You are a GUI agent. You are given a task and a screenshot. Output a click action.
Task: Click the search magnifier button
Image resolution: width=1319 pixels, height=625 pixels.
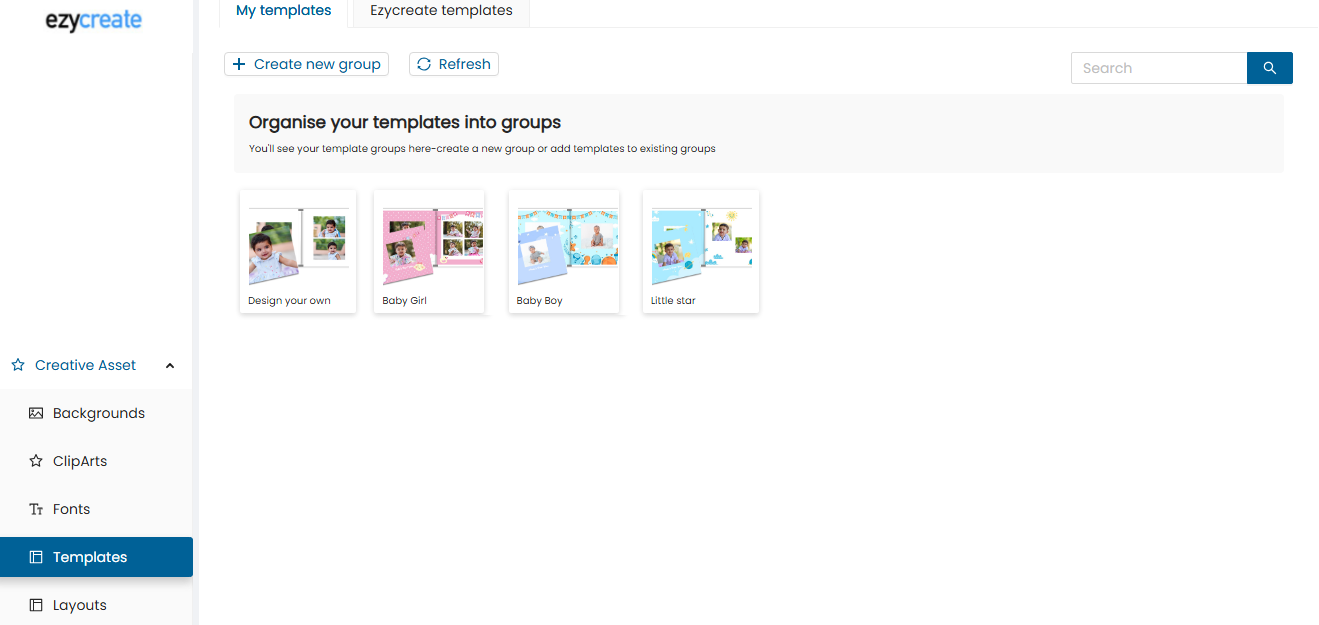[x=1269, y=68]
